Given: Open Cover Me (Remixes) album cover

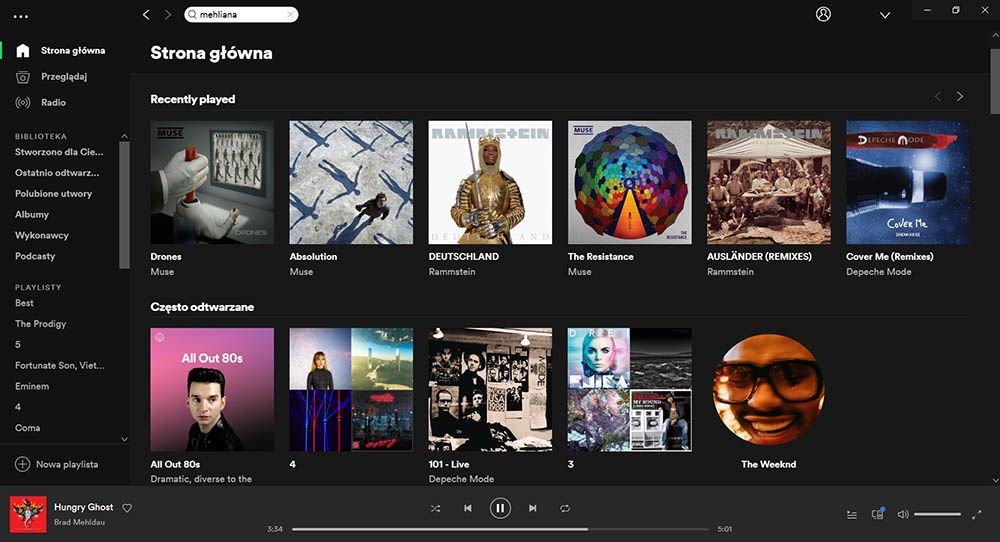Looking at the screenshot, I should tap(907, 182).
